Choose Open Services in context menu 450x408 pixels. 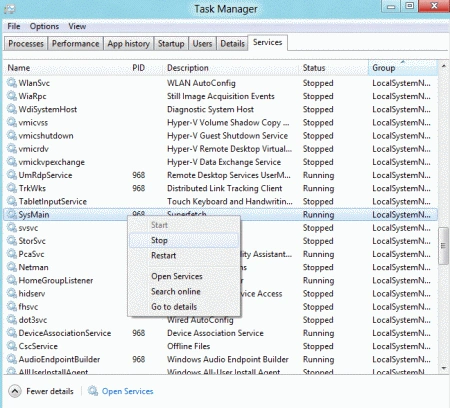184,276
